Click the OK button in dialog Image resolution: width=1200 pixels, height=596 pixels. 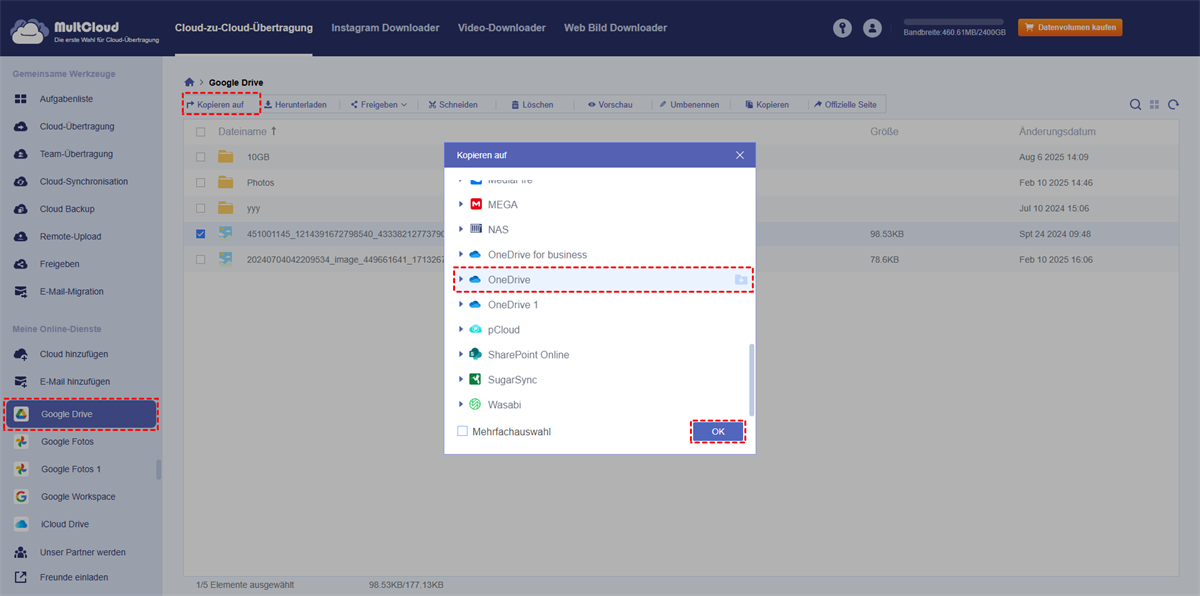(x=718, y=431)
